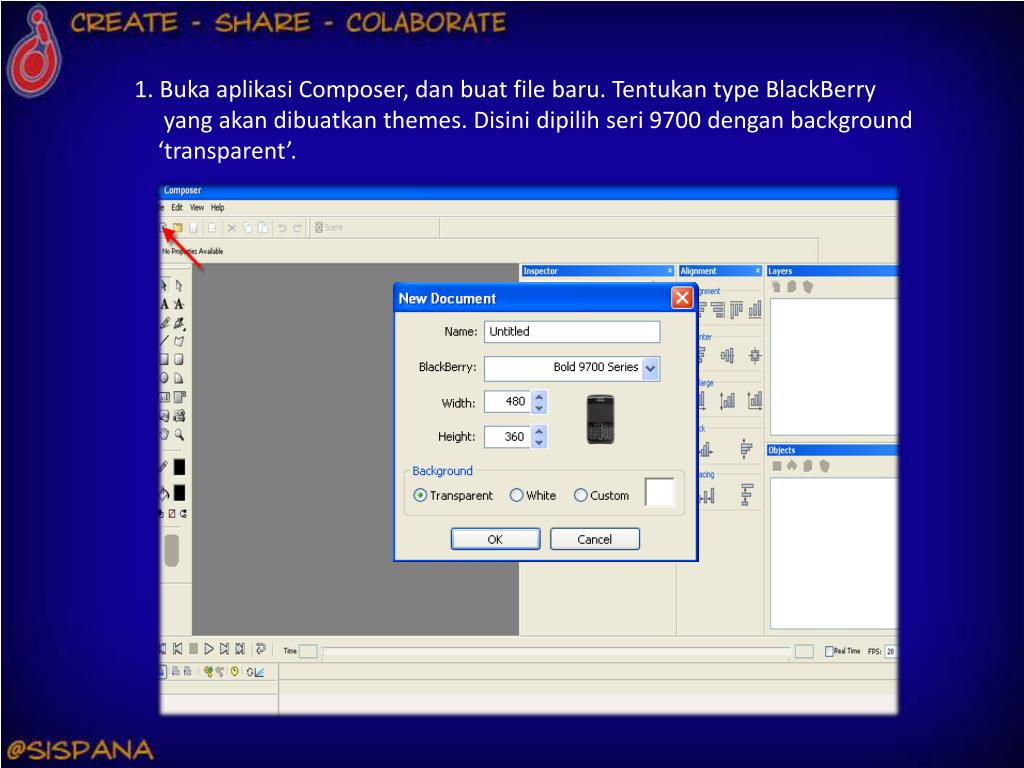The height and width of the screenshot is (768, 1024).
Task: Click the Width input field
Action: pyautogui.click(x=507, y=402)
